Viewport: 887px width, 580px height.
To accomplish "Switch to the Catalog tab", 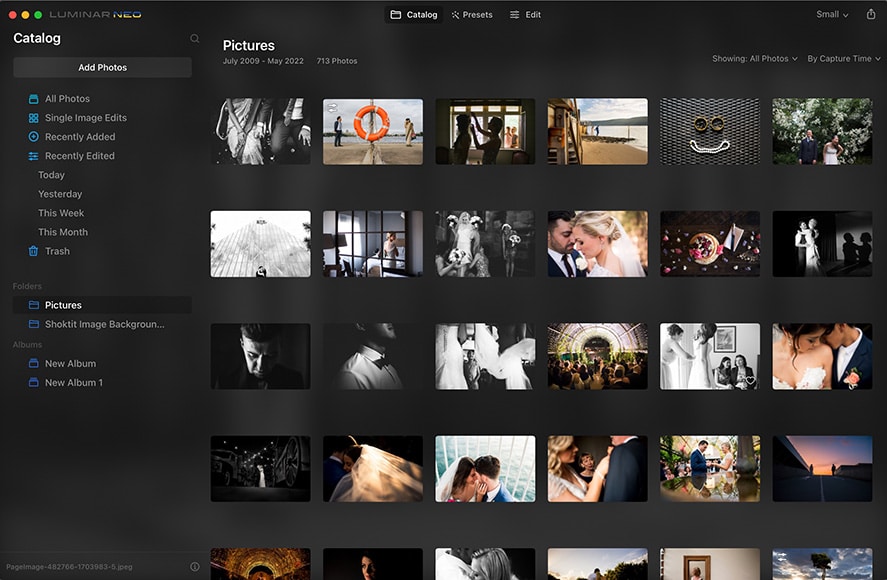I will tap(414, 15).
